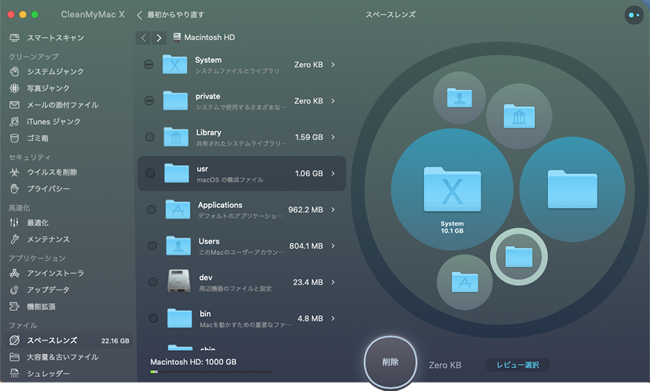Viewport: 650px width, 391px height.
Task: Select the Applications bubble in the lens
Action: pos(465,282)
